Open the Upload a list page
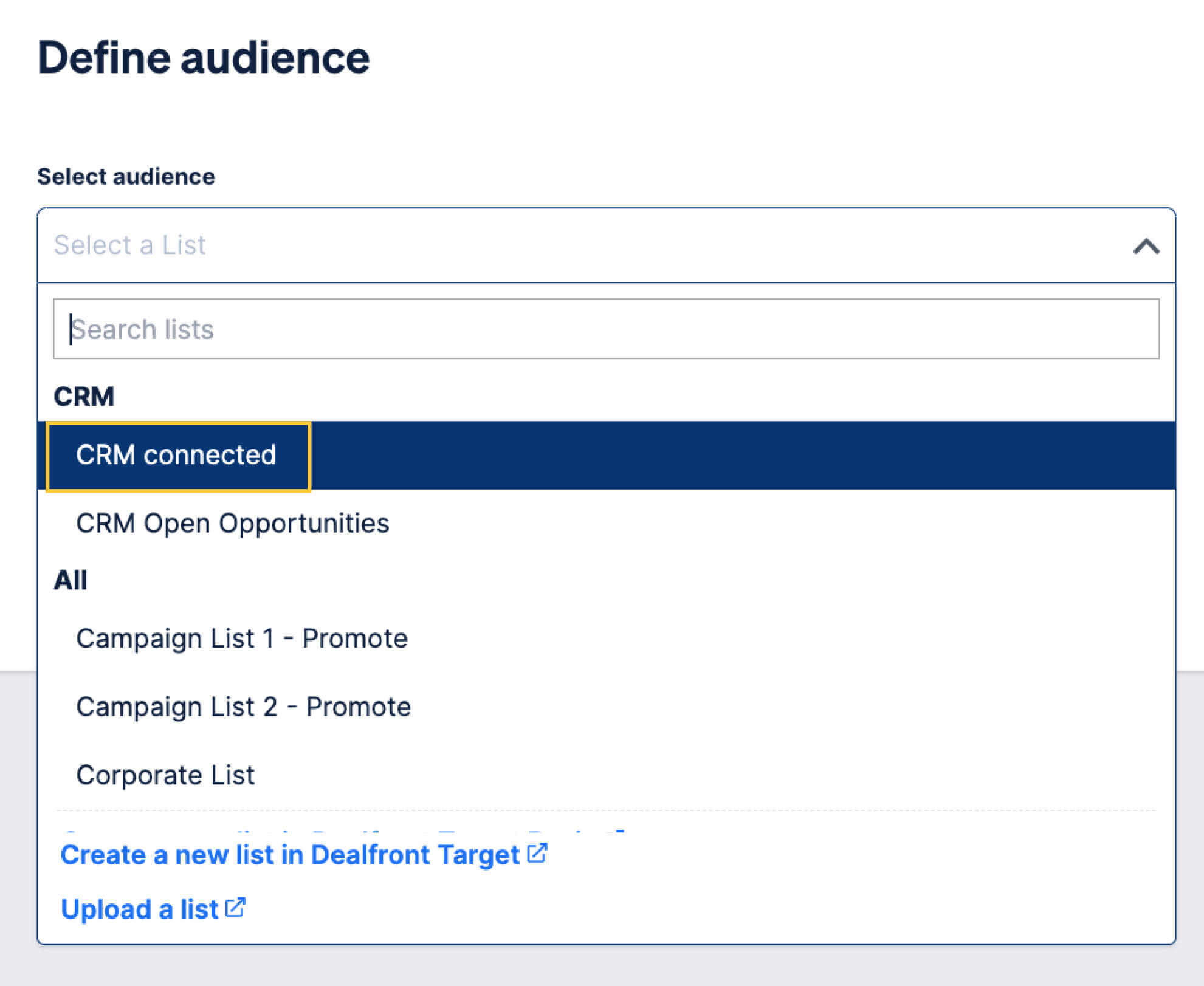1204x986 pixels. click(x=139, y=908)
